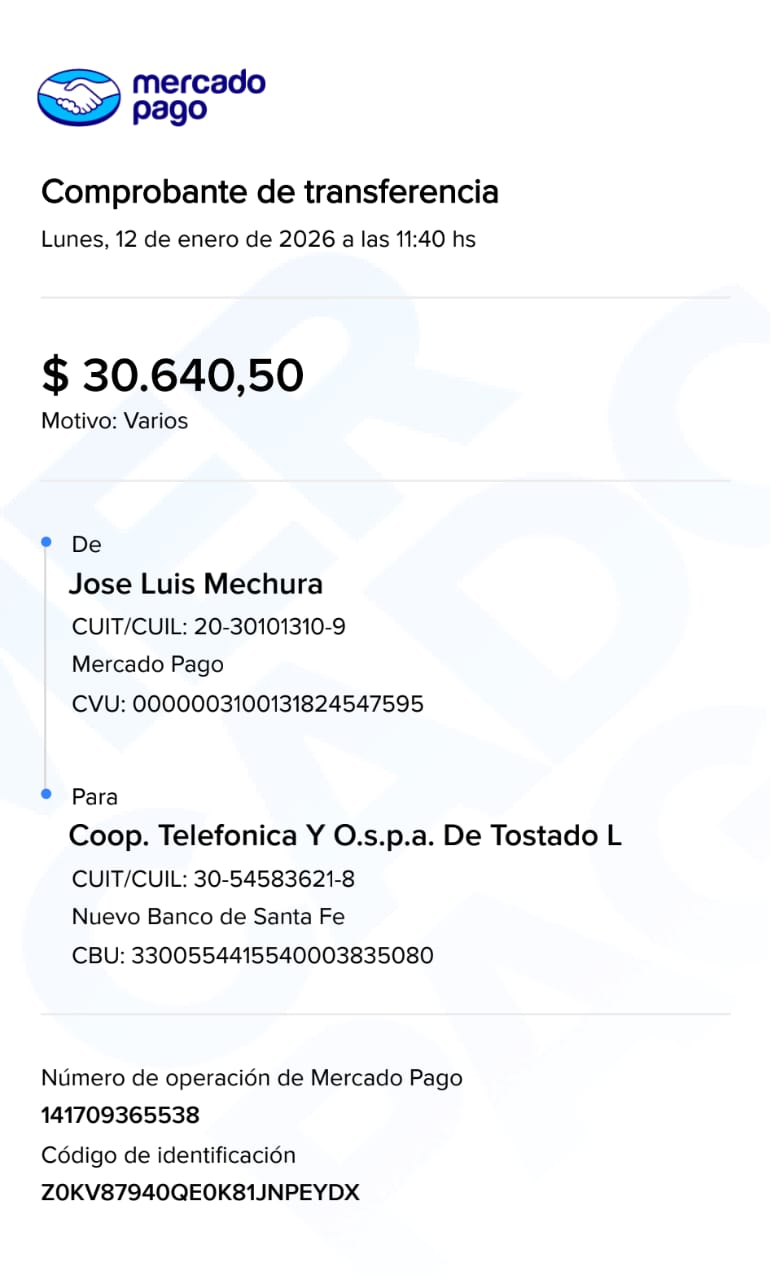Click recipient Coop. Telefonica Y O.s.p.a. name
The height and width of the screenshot is (1280, 771).
point(345,836)
